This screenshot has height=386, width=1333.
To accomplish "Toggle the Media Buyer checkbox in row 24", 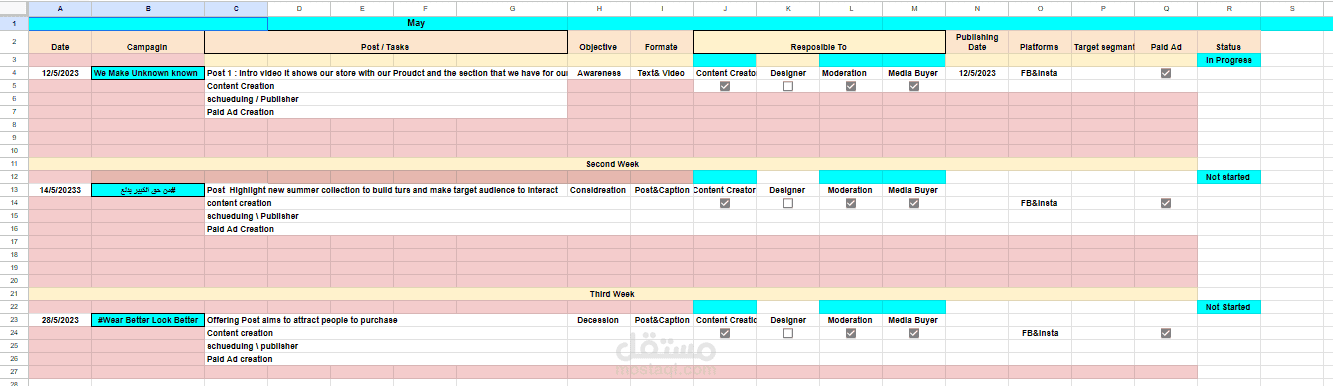I will coord(914,333).
